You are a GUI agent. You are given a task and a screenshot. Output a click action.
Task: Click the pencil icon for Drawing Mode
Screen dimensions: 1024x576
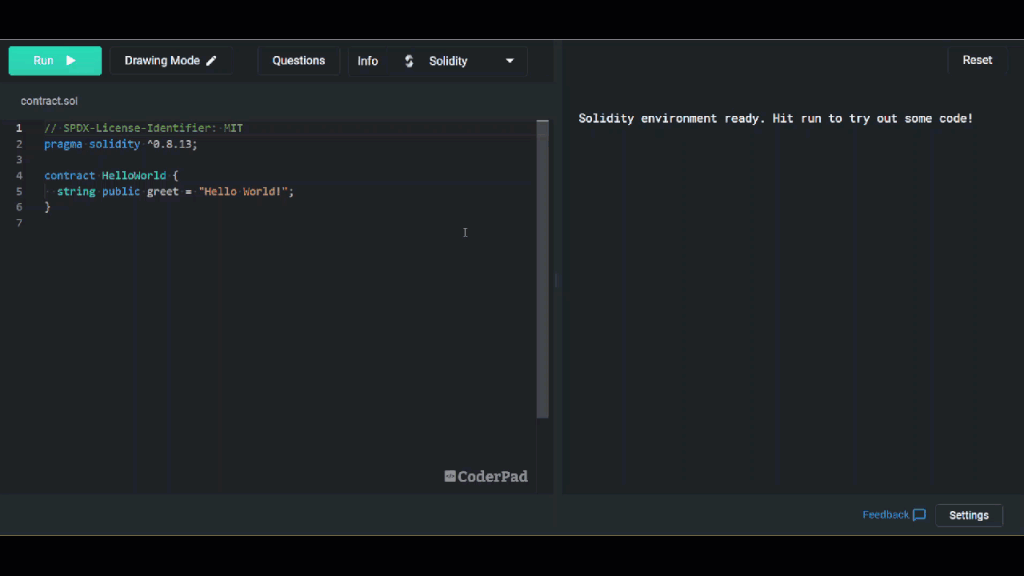[211, 61]
